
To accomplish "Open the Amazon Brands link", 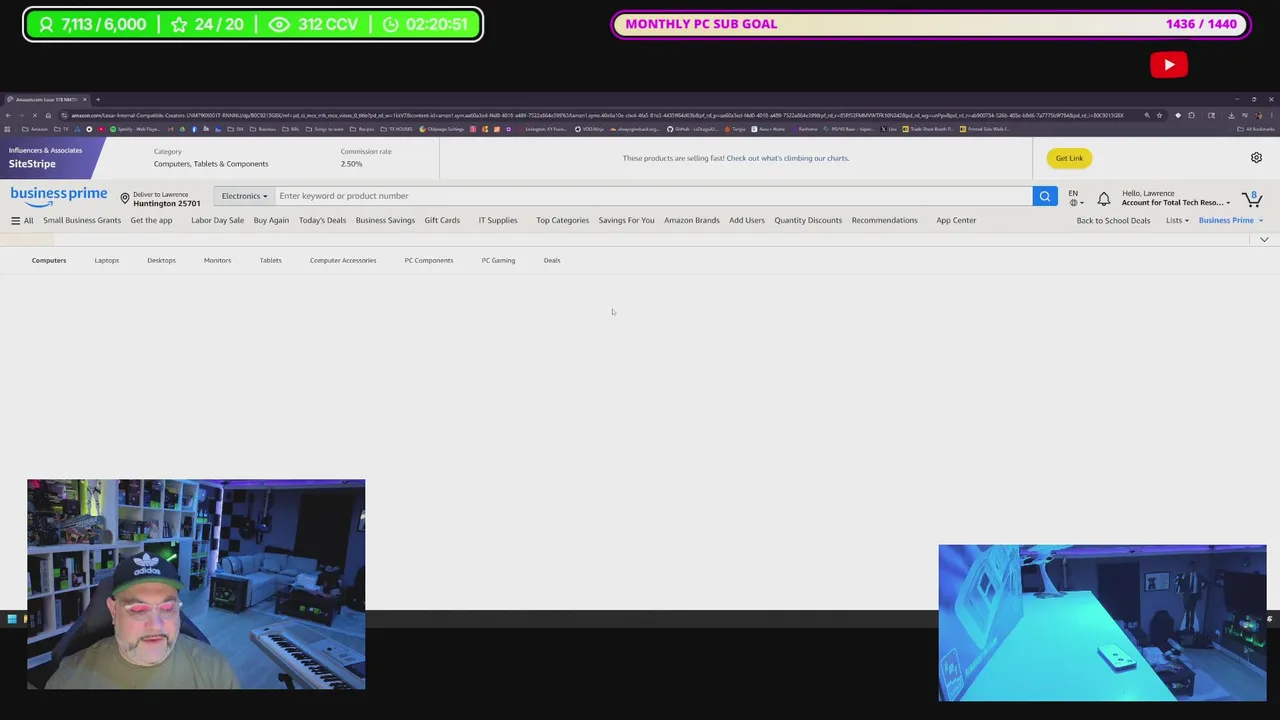I will coord(692,220).
